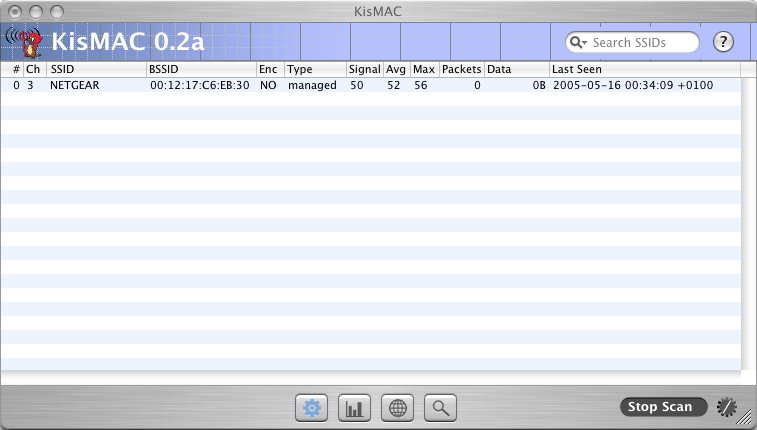Sort by the SSID column header
Screen dimensions: 757x430
[x=95, y=70]
